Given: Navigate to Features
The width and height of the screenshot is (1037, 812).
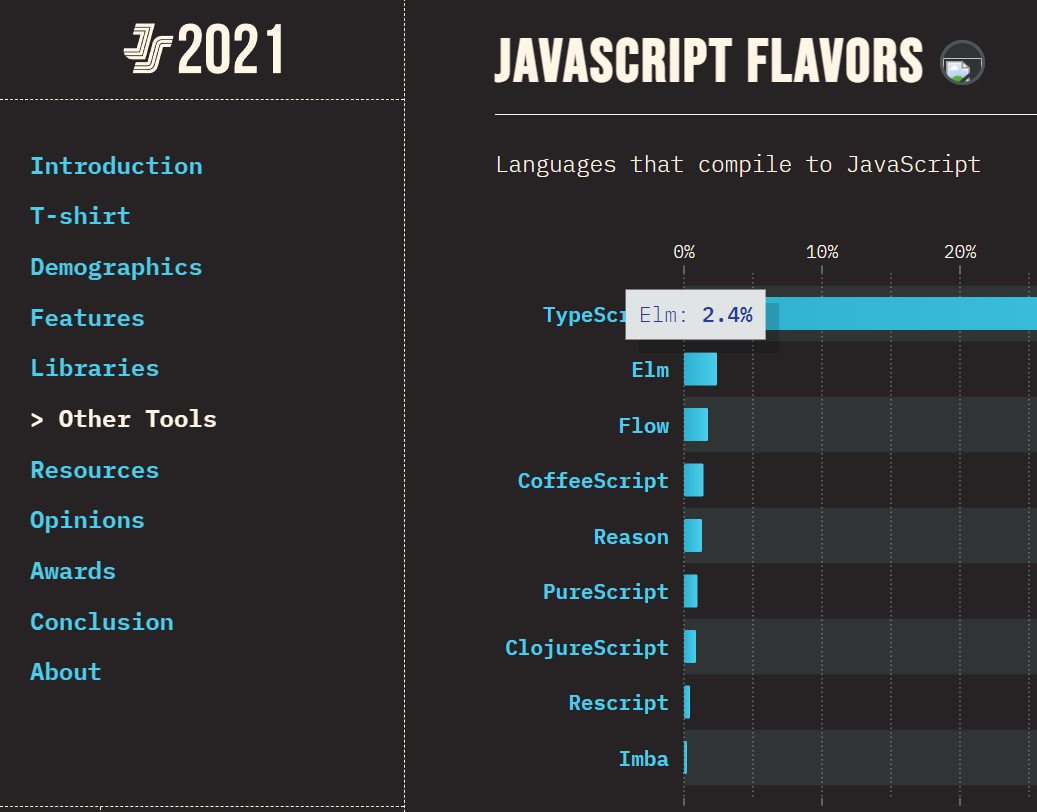Looking at the screenshot, I should click(87, 318).
